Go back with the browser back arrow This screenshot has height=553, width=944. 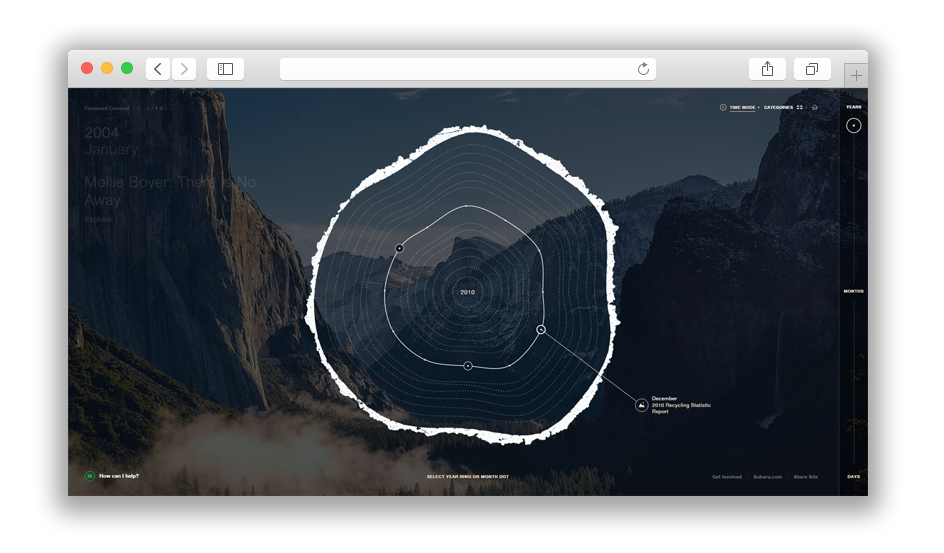[x=158, y=69]
